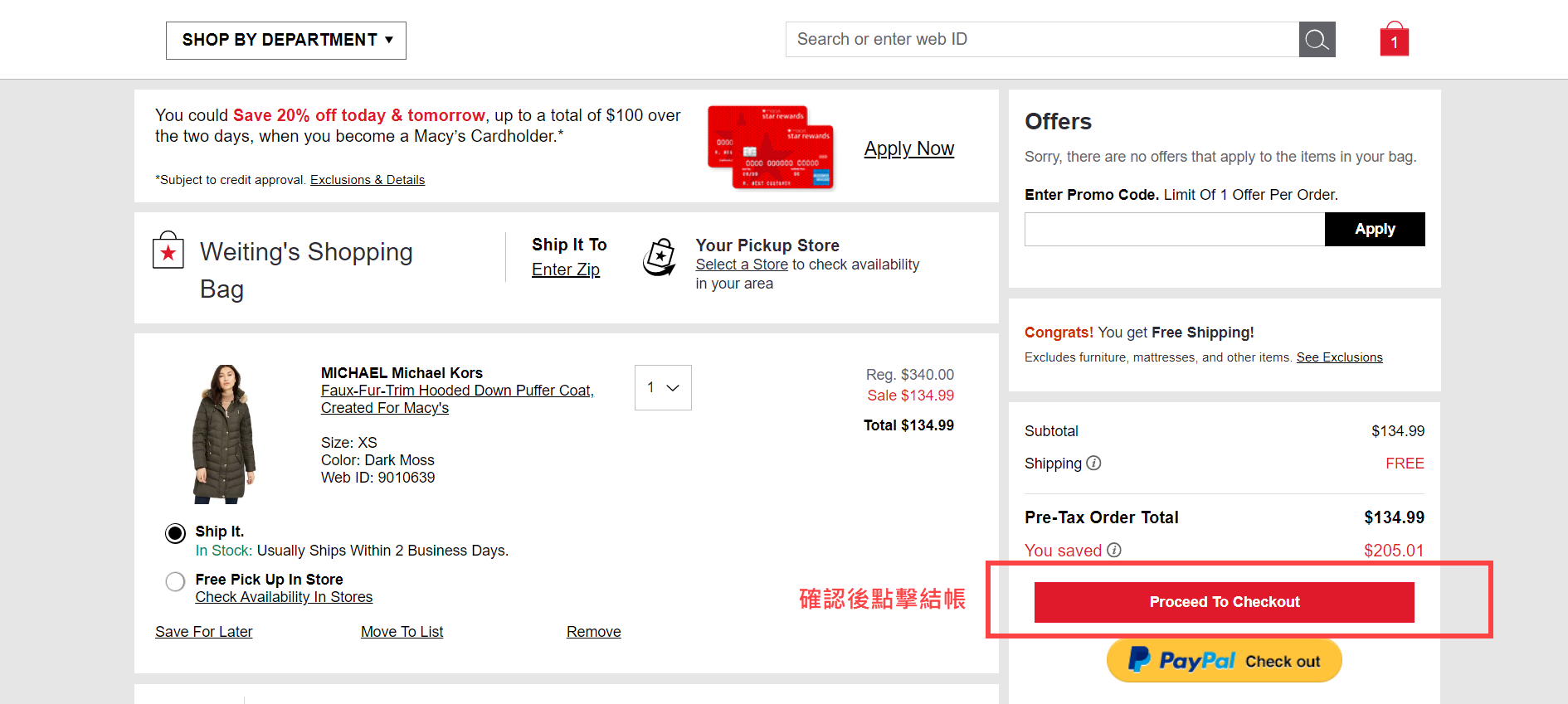The image size is (1568, 704).
Task: Apply the promo code
Action: 1374,230
